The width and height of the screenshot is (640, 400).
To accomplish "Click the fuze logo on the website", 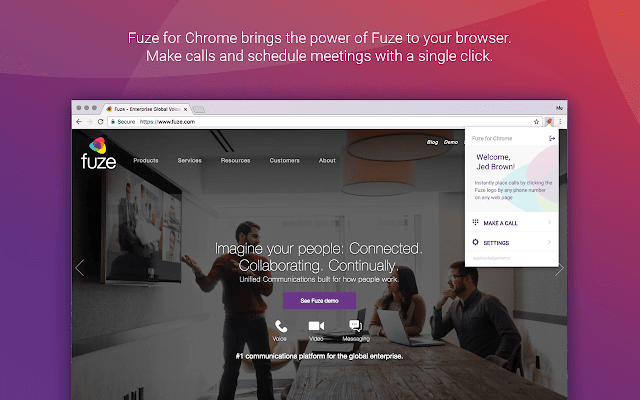I will 98,153.
